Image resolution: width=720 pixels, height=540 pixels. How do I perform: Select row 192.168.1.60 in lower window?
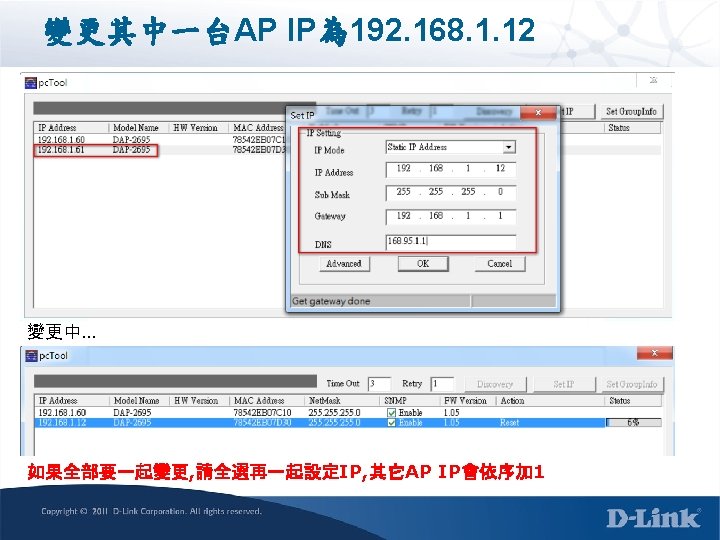(x=348, y=413)
